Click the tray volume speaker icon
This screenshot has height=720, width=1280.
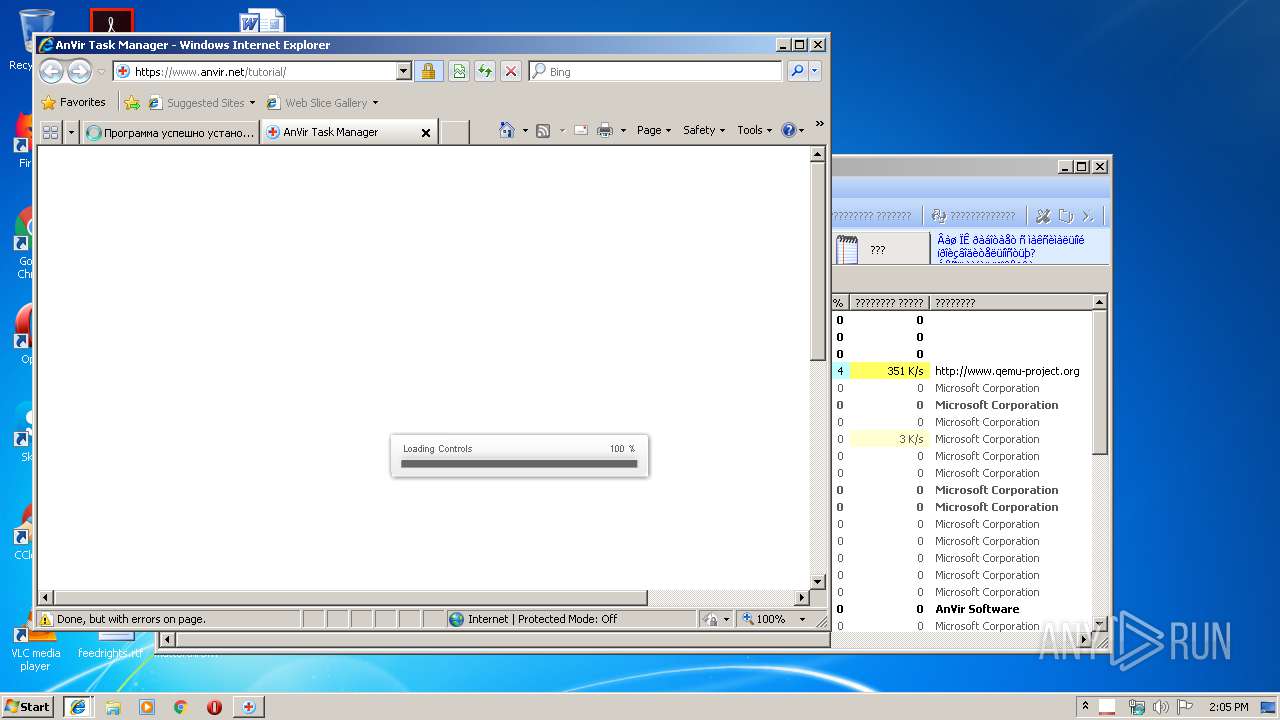[1160, 707]
